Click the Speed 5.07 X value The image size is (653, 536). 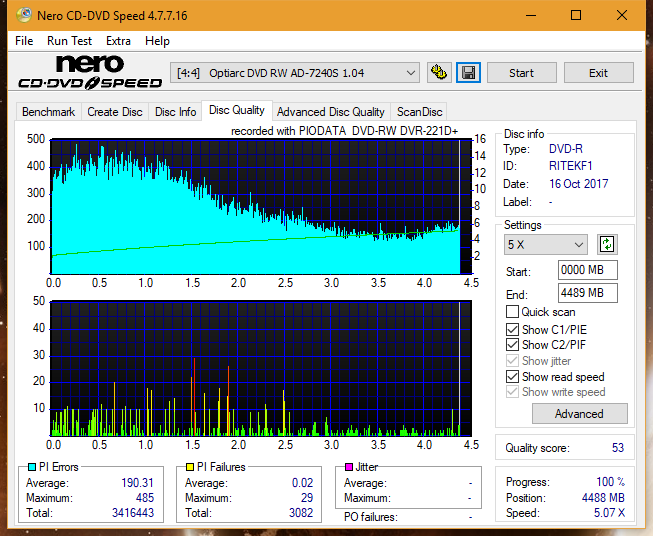609,513
